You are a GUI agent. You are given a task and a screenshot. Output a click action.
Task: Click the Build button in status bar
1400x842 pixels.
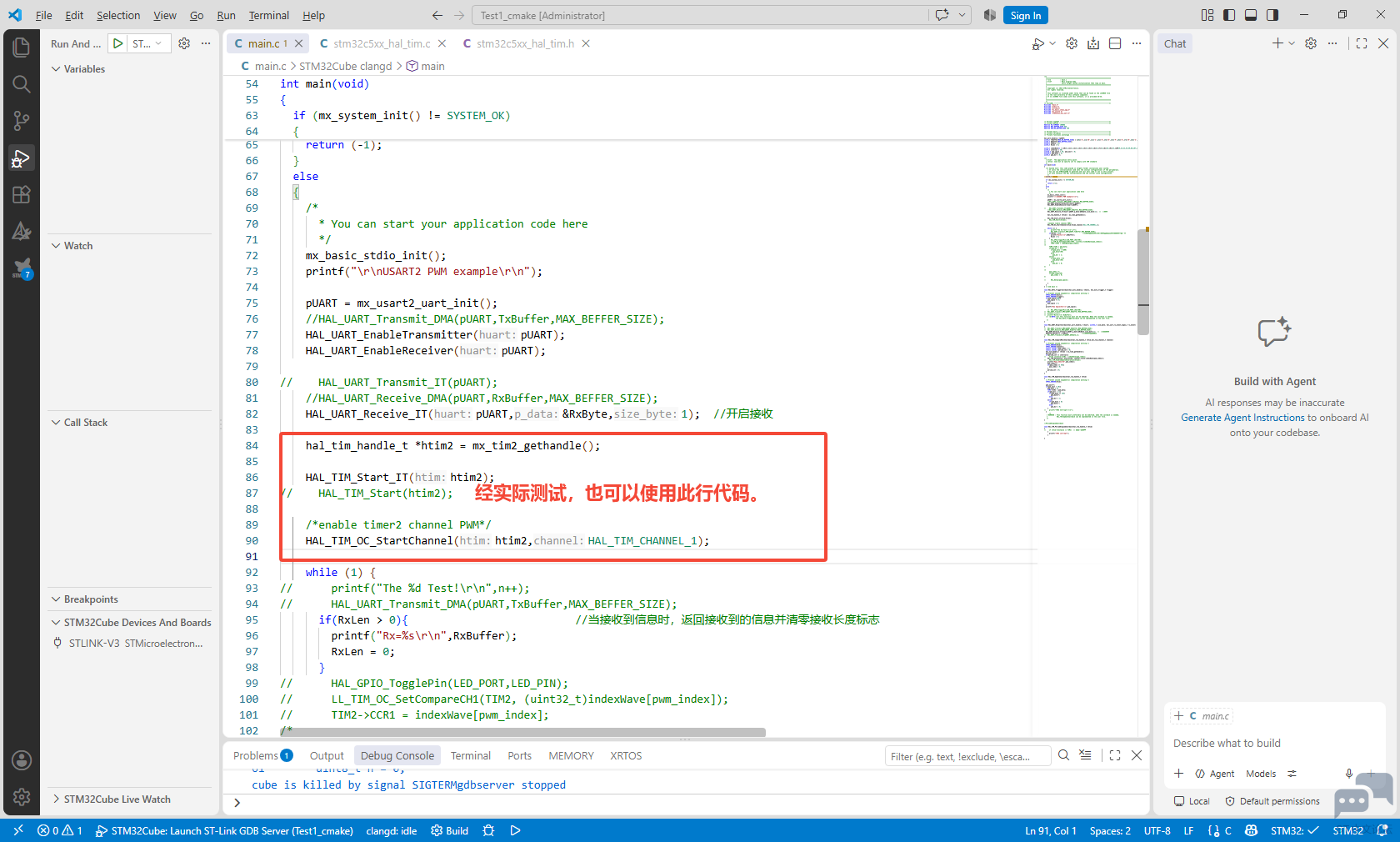(x=449, y=830)
